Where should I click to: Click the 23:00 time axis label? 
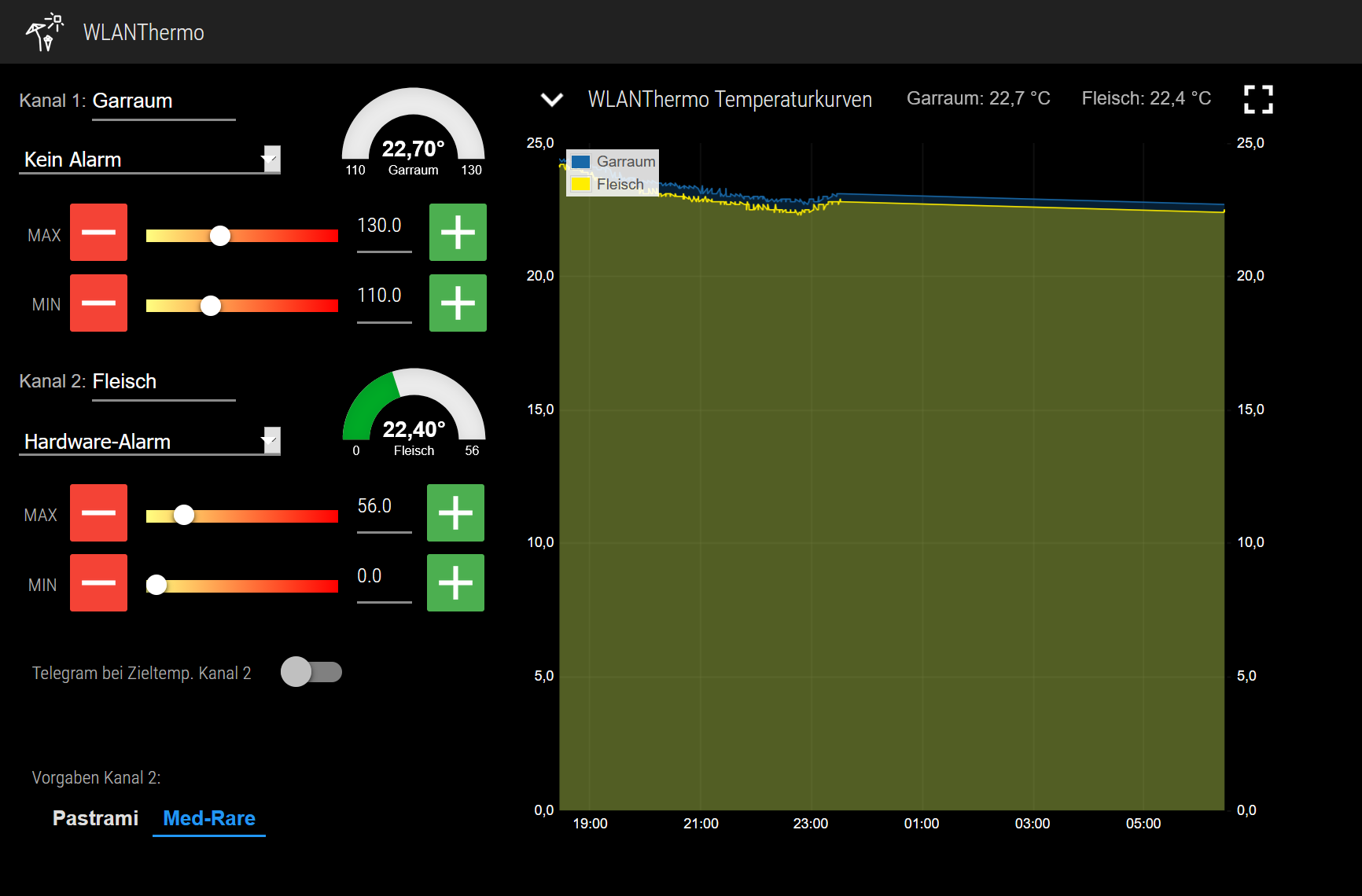pos(811,823)
